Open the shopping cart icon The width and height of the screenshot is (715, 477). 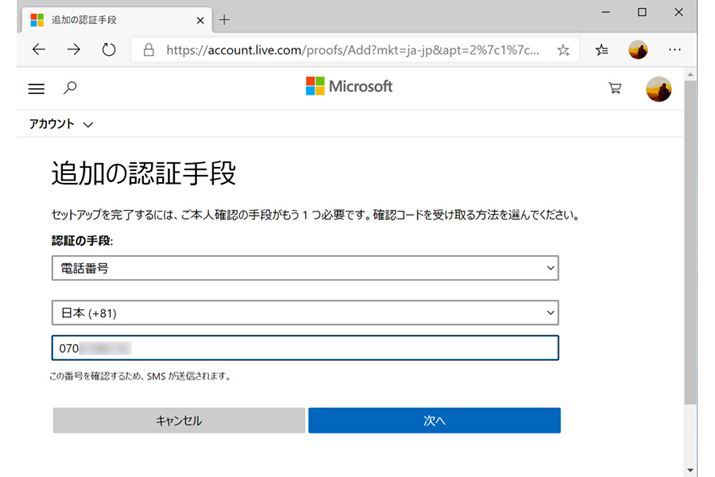click(x=615, y=88)
